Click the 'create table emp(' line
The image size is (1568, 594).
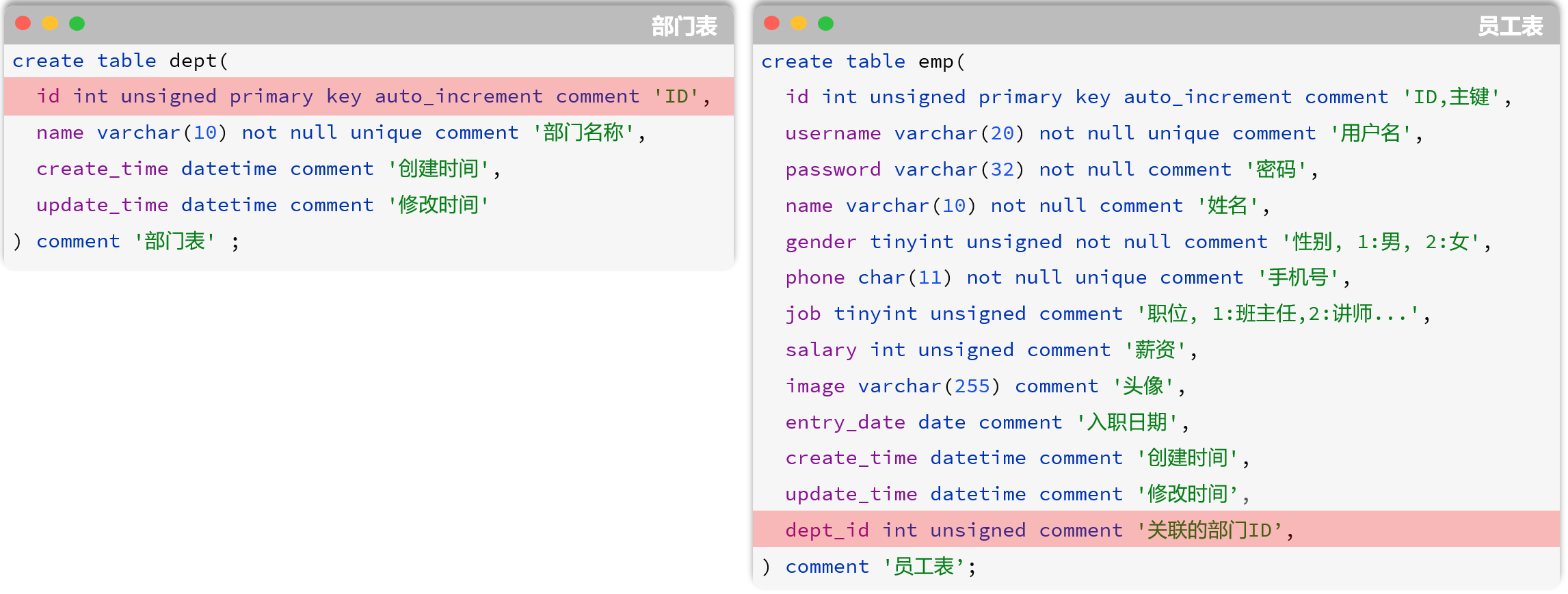(863, 62)
